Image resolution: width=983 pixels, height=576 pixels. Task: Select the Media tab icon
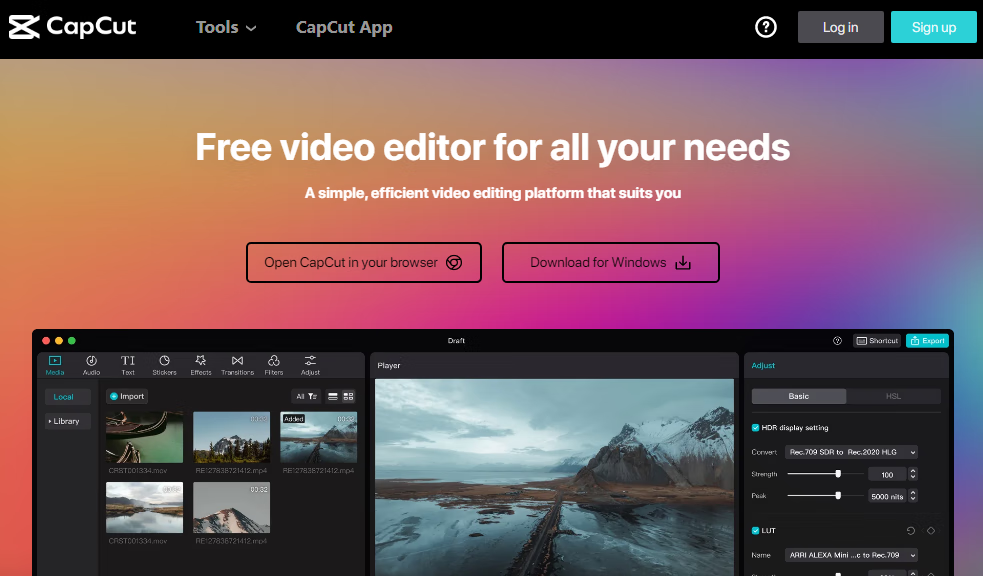pyautogui.click(x=55, y=365)
